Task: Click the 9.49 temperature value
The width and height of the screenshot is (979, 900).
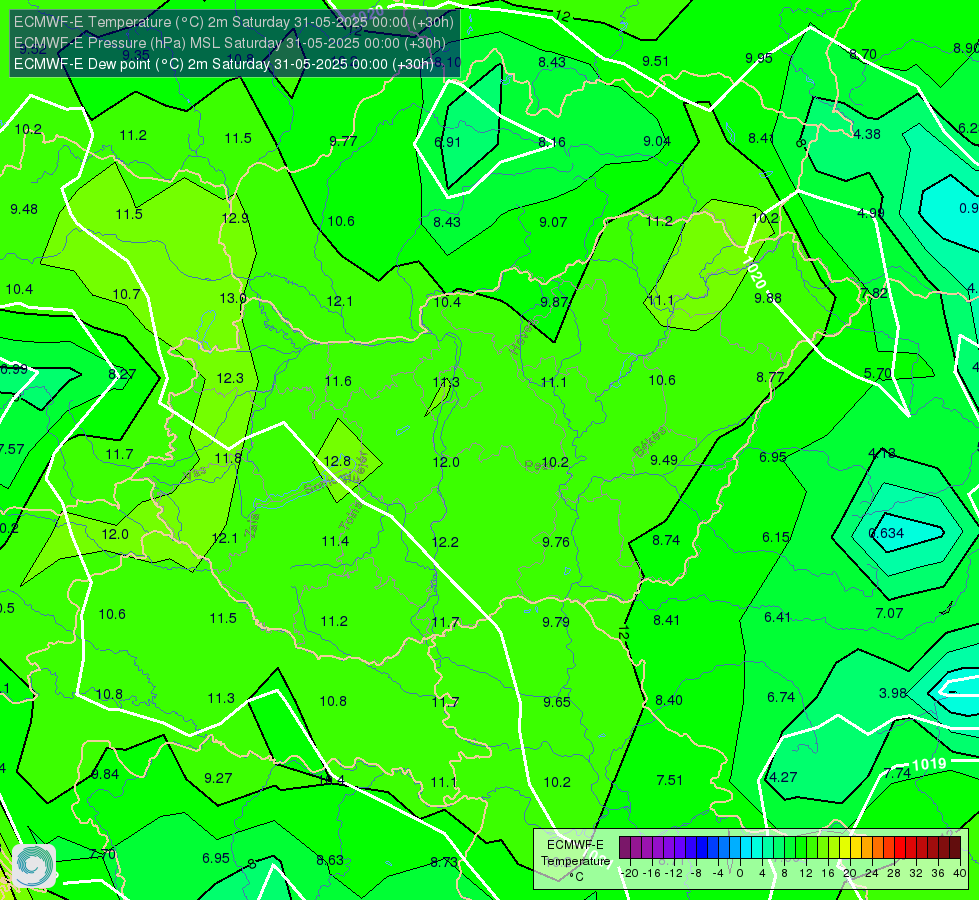Action: [x=664, y=460]
